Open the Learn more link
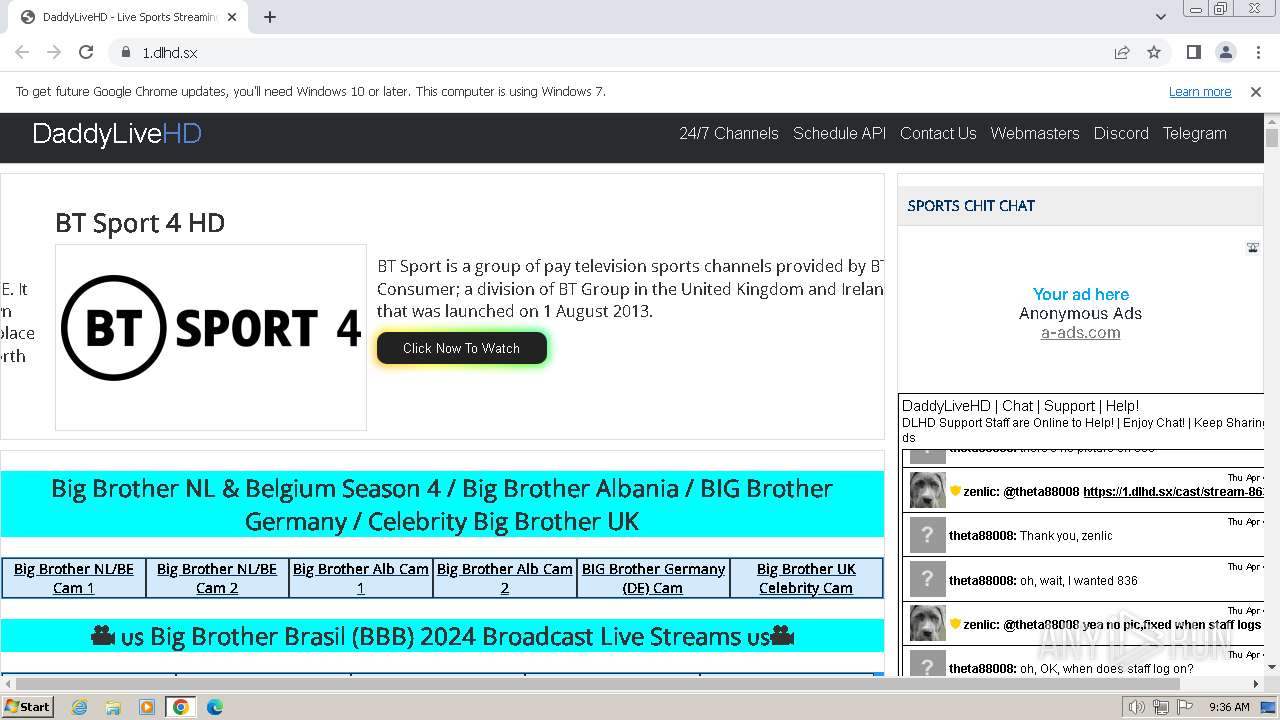The width and height of the screenshot is (1280, 720). [x=1200, y=91]
